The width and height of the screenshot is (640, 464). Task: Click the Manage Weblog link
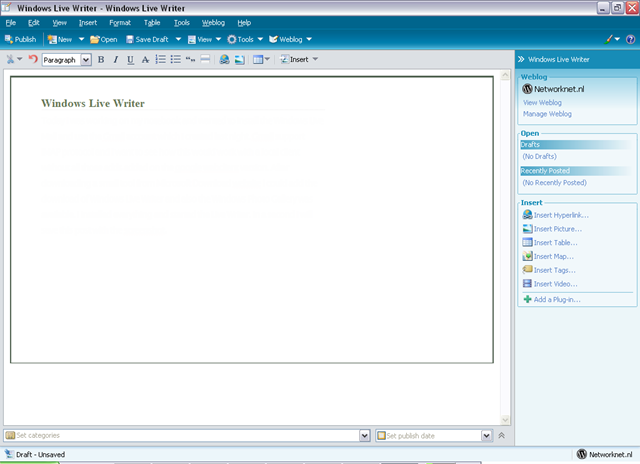[547, 114]
